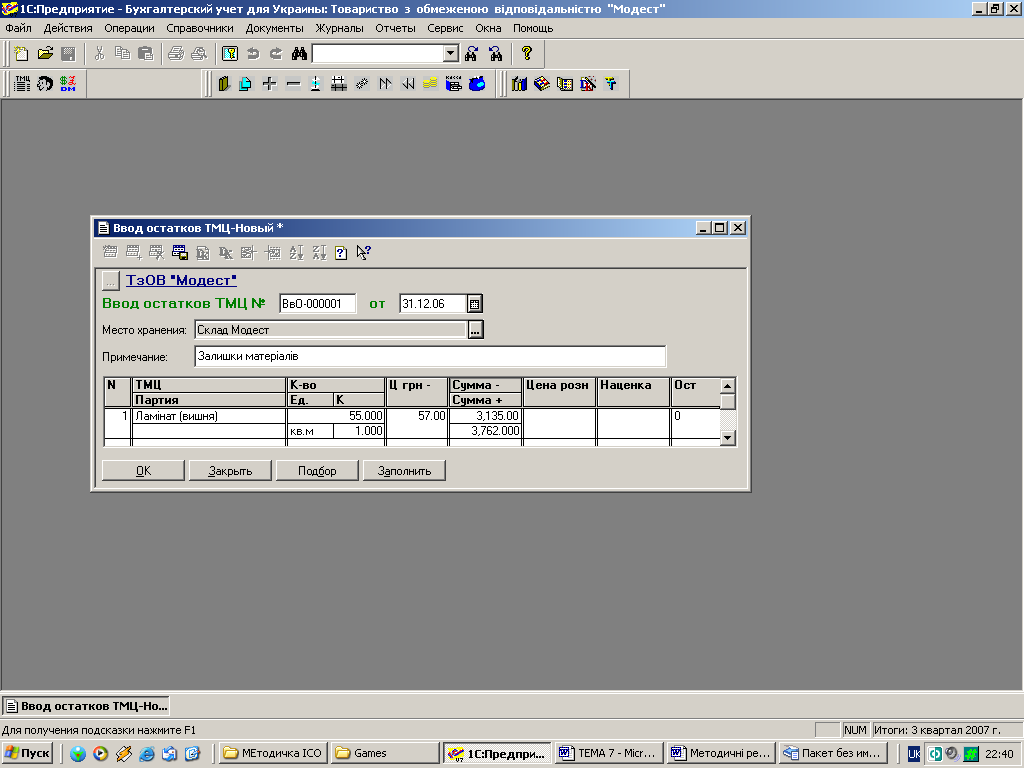Click the blue piggy bank icon
This screenshot has width=1024, height=768.
[x=477, y=84]
